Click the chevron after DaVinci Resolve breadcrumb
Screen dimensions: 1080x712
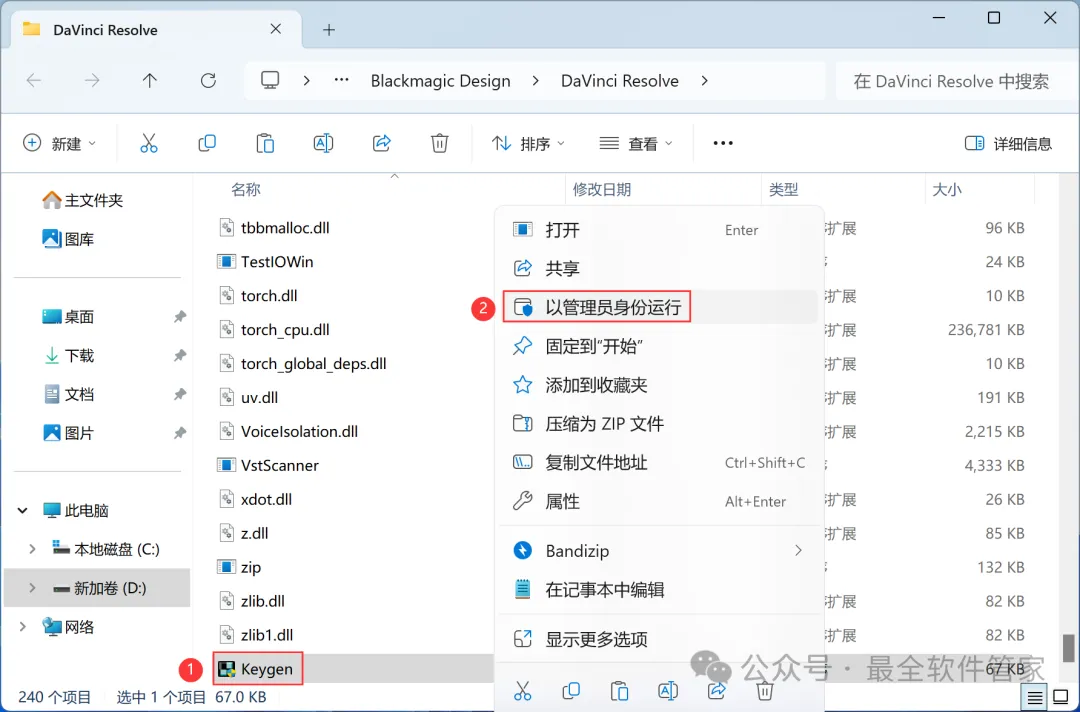704,81
